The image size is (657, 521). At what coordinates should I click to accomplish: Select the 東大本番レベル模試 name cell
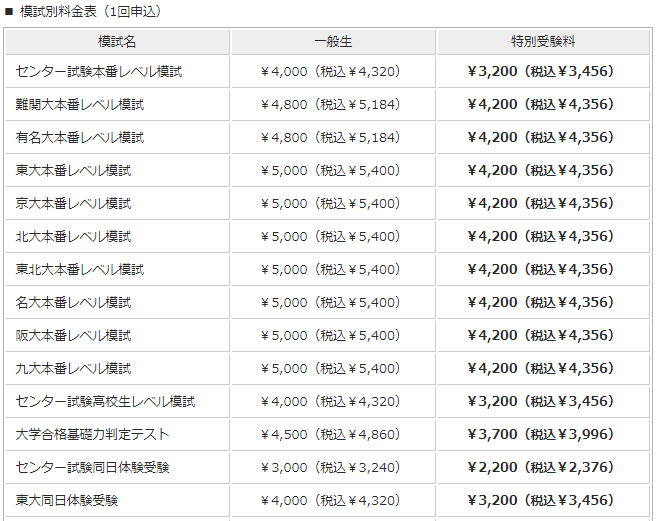click(117, 171)
